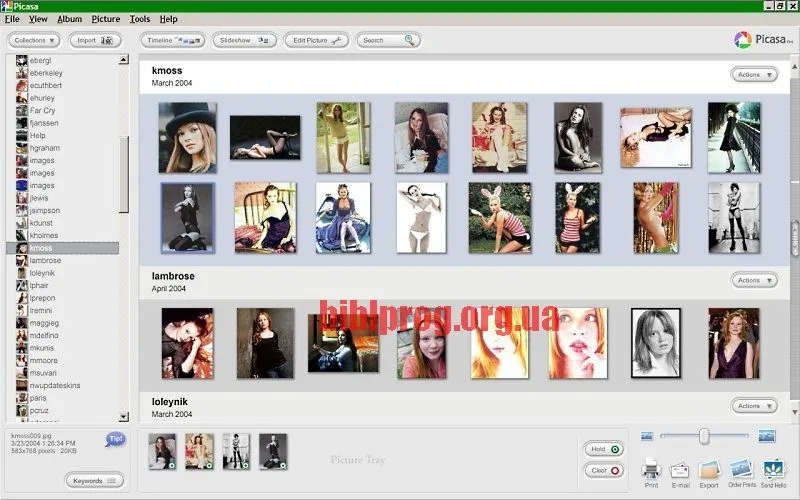Select the paris folder in sidebar
Image resolution: width=800 pixels, height=500 pixels.
(38, 397)
